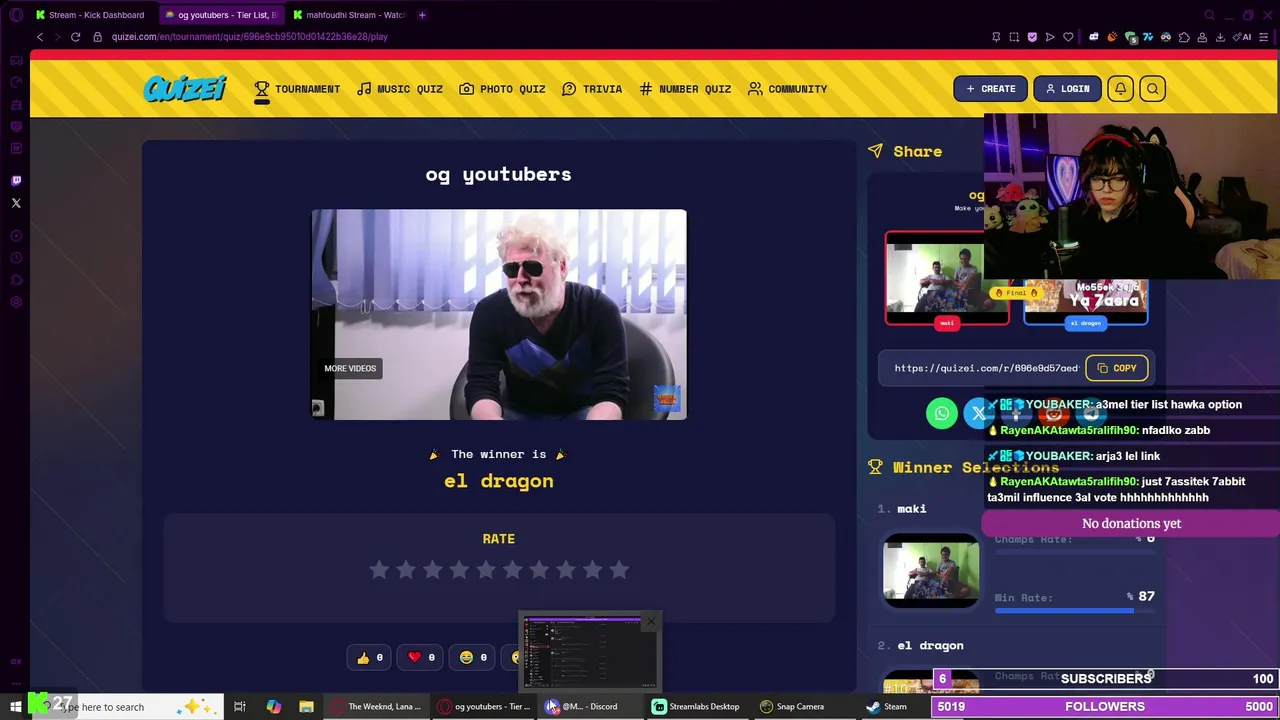This screenshot has width=1280, height=720.
Task: Go to Photo Quiz
Action: [502, 89]
